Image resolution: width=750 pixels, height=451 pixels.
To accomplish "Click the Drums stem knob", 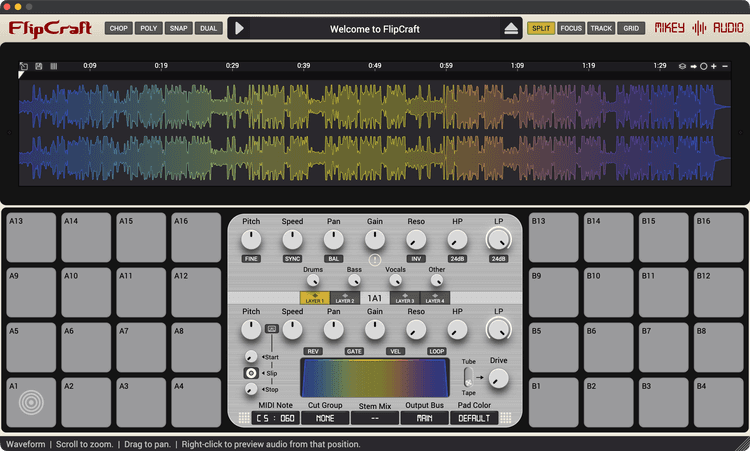I will [313, 280].
